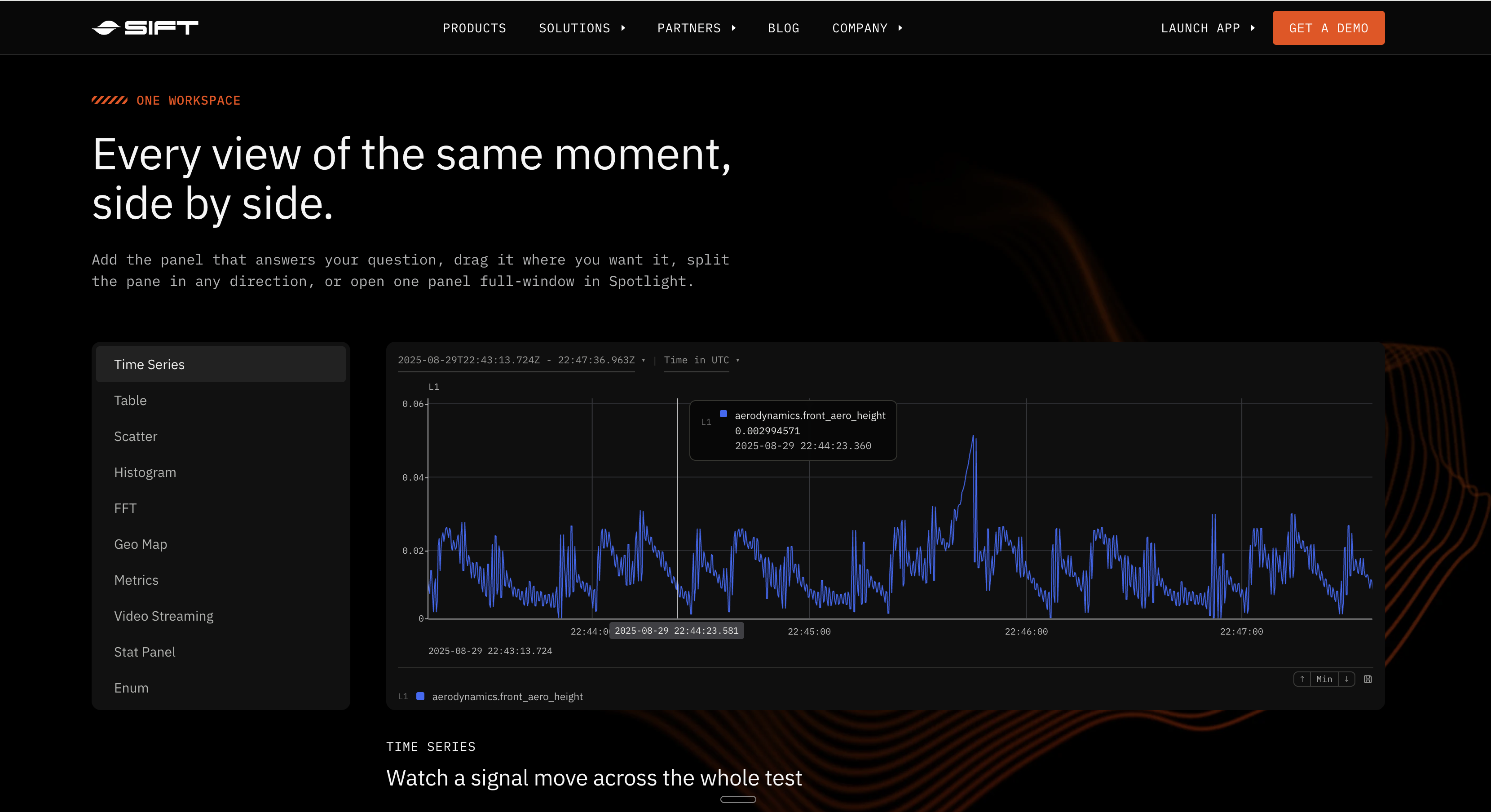Switch to the Stat Panel tab
The width and height of the screenshot is (1491, 812).
[221, 652]
